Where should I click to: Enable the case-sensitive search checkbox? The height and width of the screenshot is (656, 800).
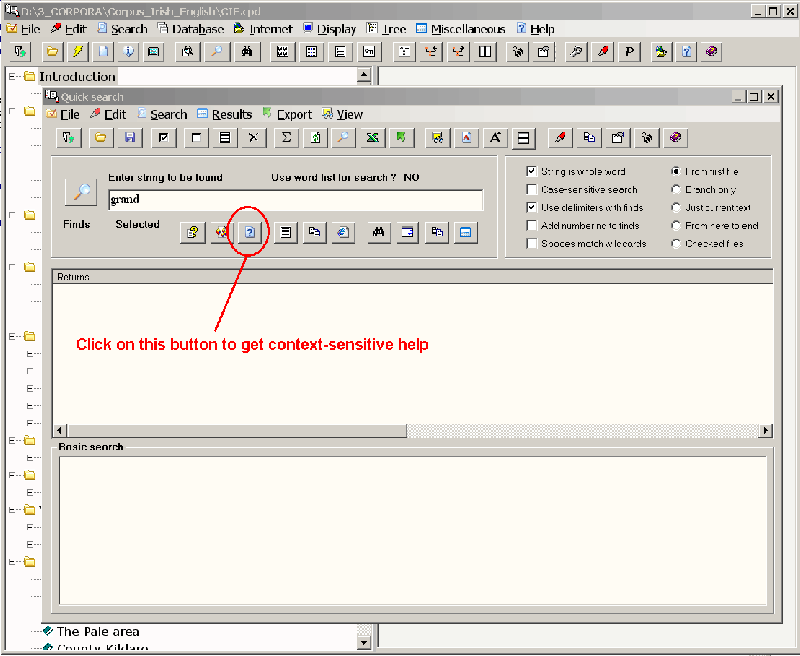[x=532, y=190]
